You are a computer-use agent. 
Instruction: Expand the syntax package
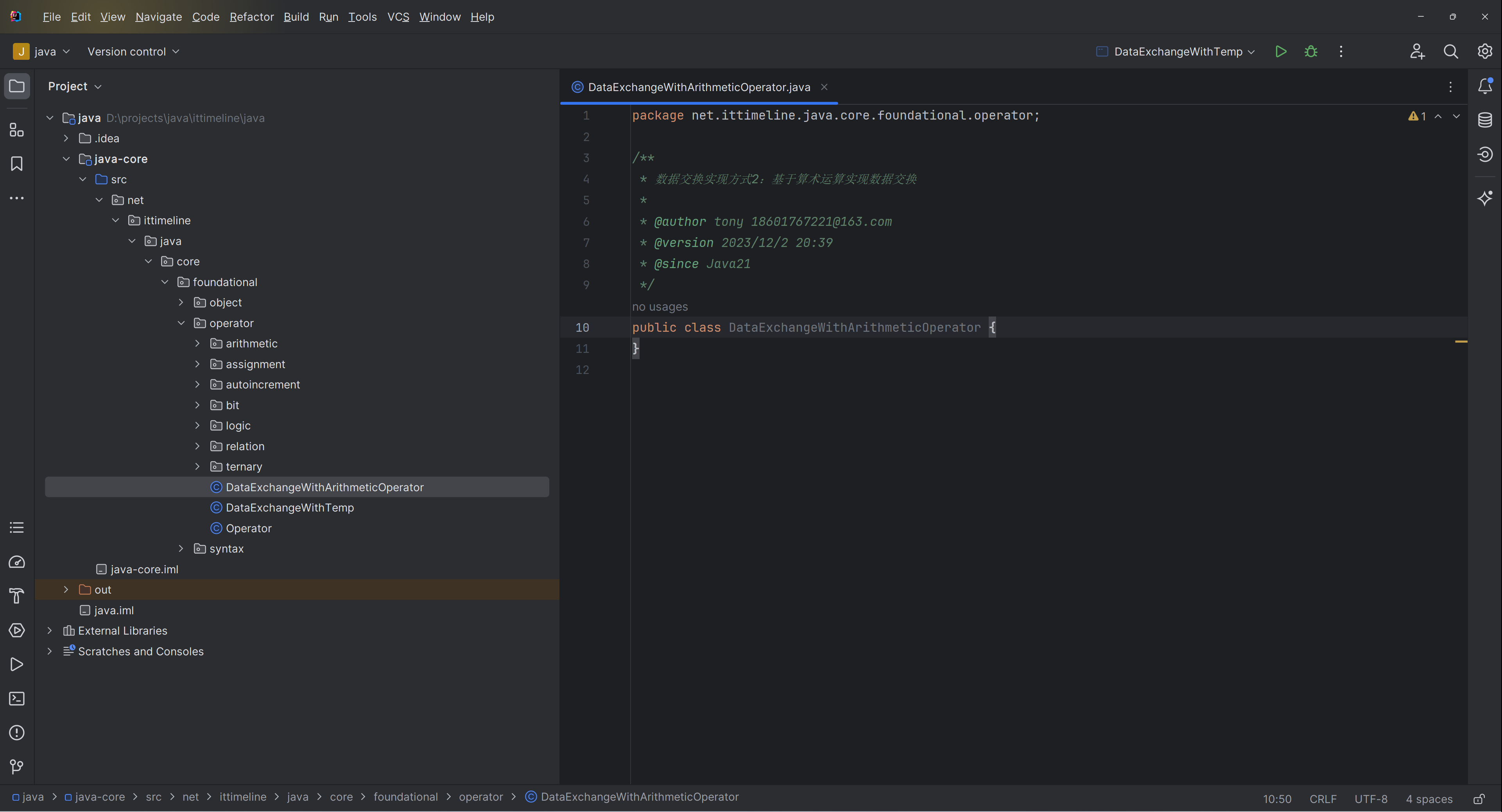pyautogui.click(x=181, y=549)
